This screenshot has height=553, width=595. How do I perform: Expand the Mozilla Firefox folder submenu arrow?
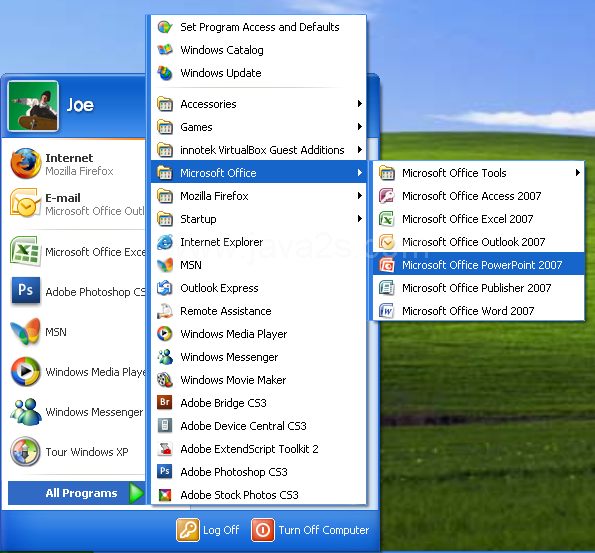(x=359, y=195)
